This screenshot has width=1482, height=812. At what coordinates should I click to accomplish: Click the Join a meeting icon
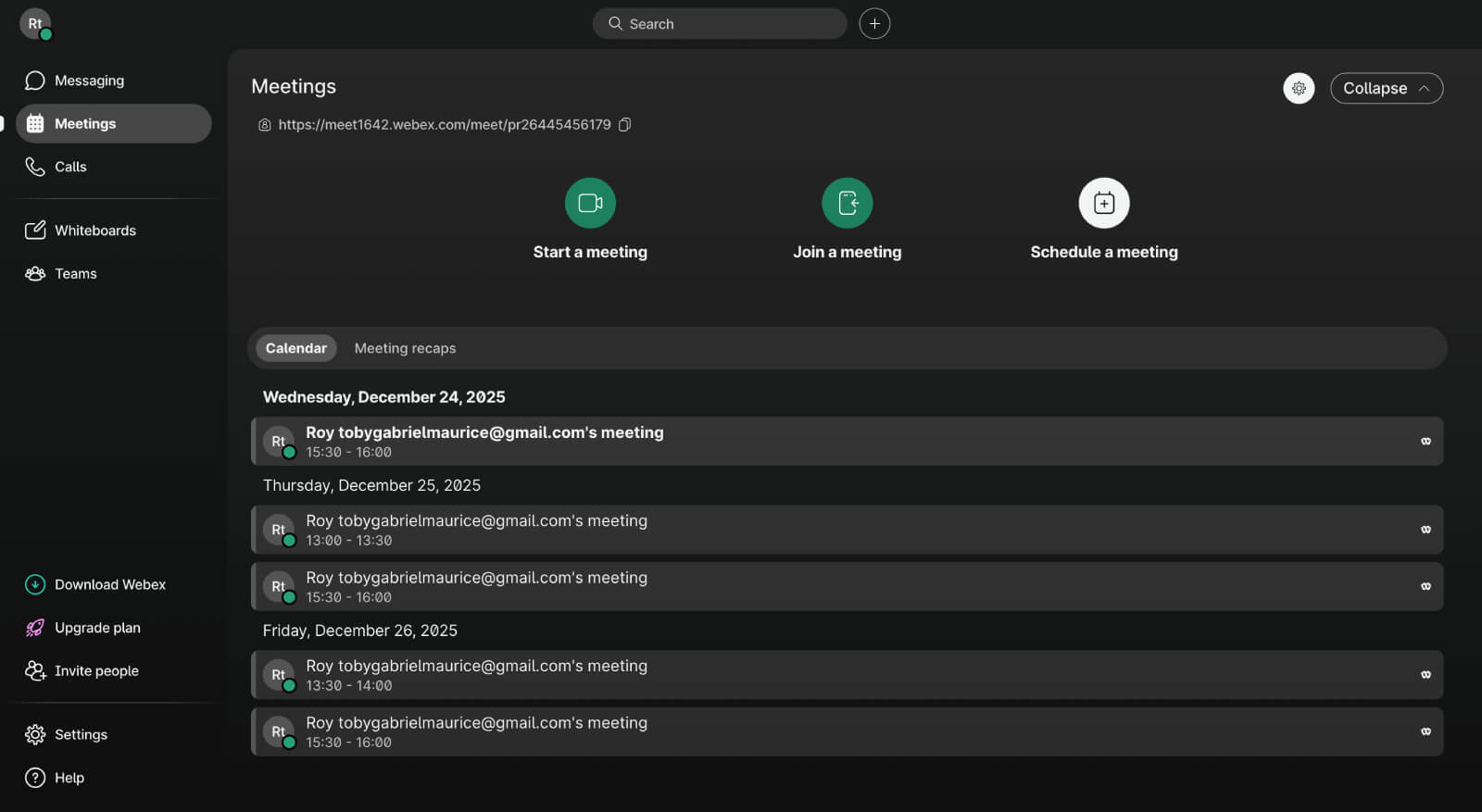point(847,203)
